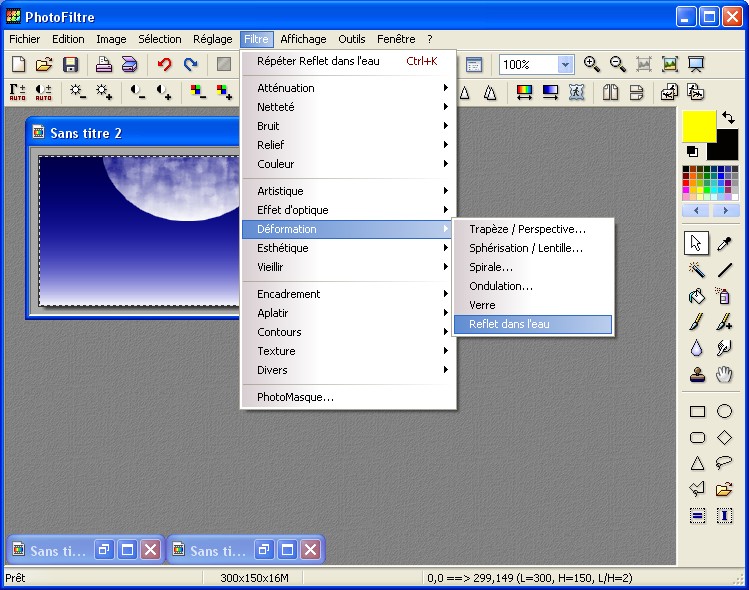Screen dimensions: 749x590
Task: Open the zoom percentage dropdown
Action: click(x=565, y=64)
